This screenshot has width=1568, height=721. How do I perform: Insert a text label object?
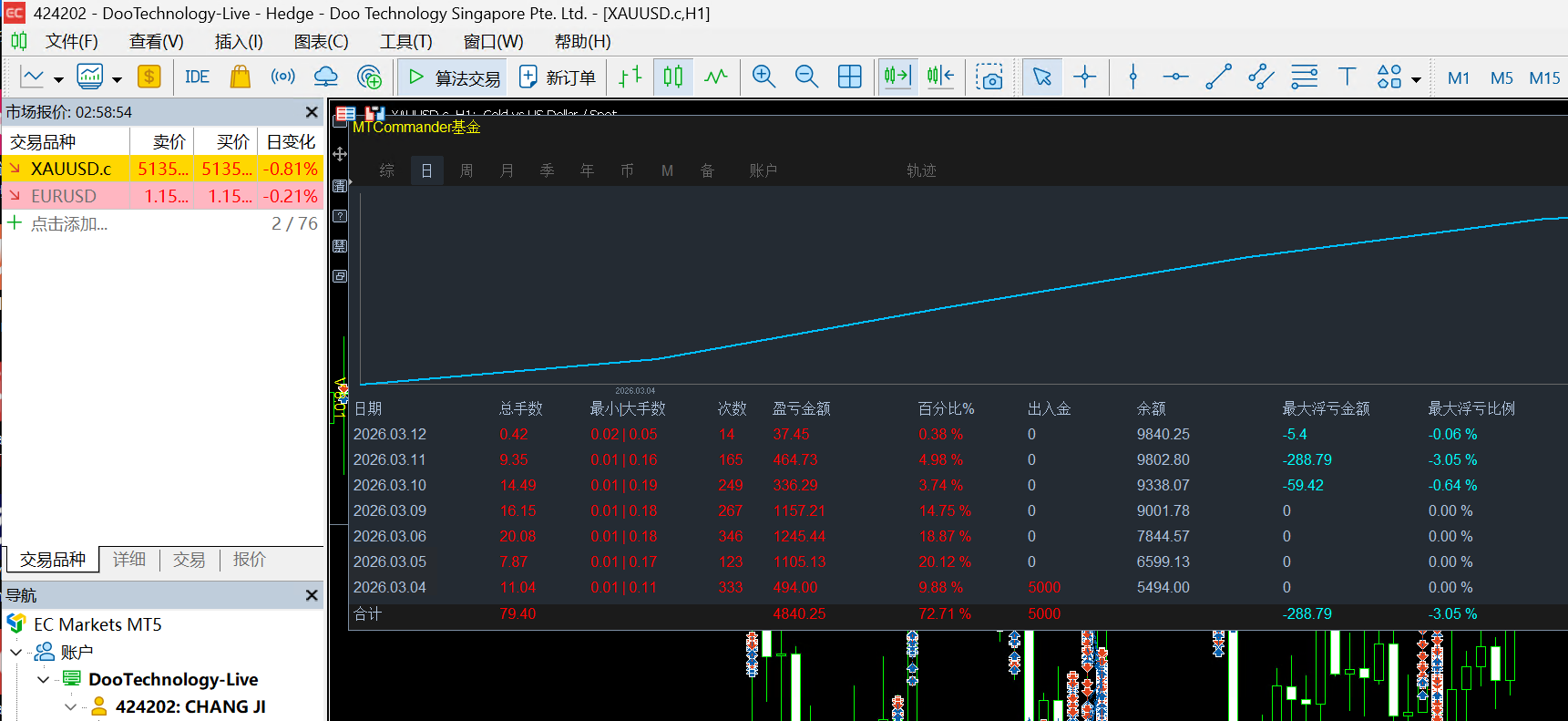click(1347, 77)
